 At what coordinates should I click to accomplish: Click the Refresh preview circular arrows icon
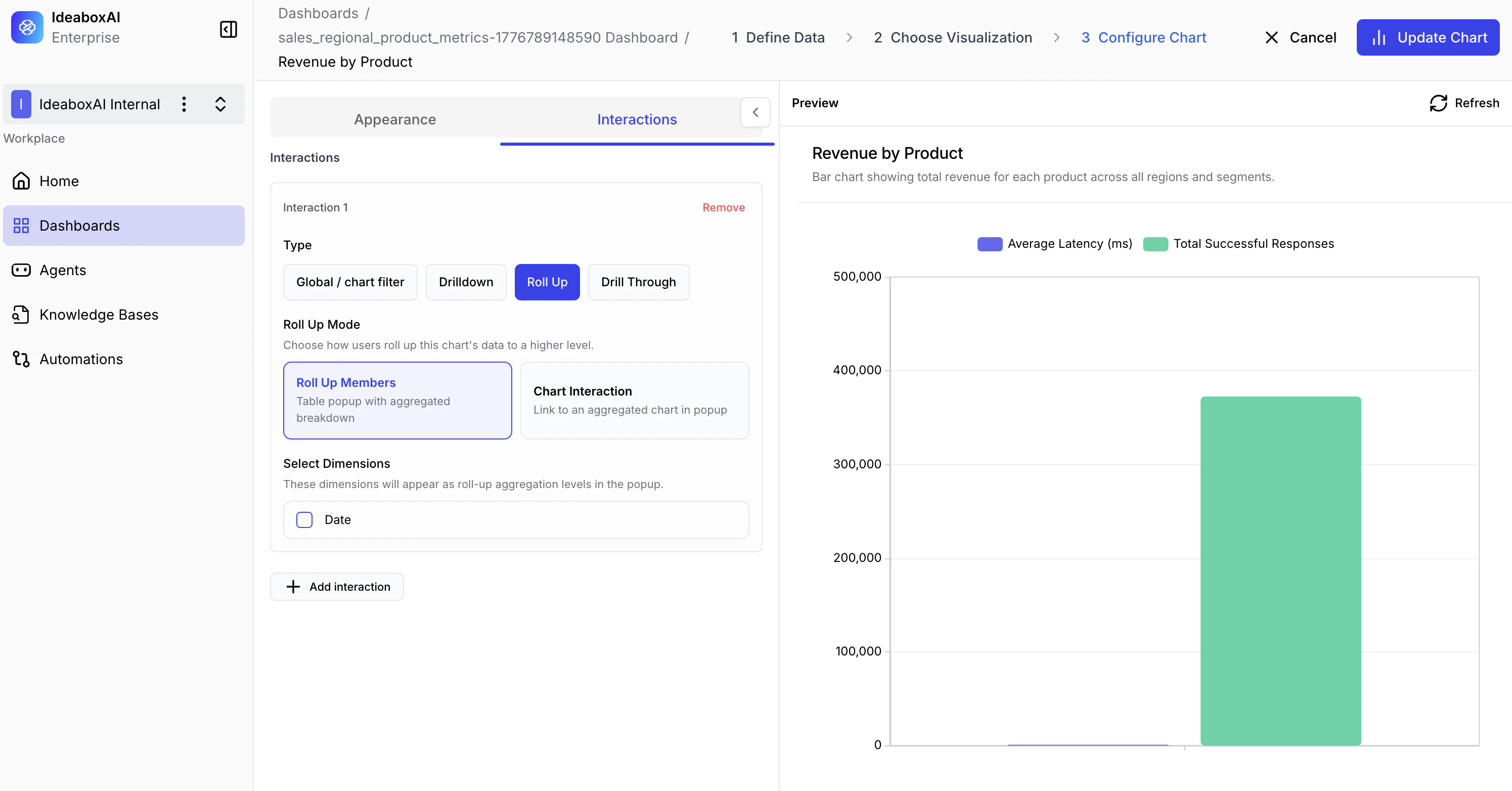click(x=1438, y=103)
